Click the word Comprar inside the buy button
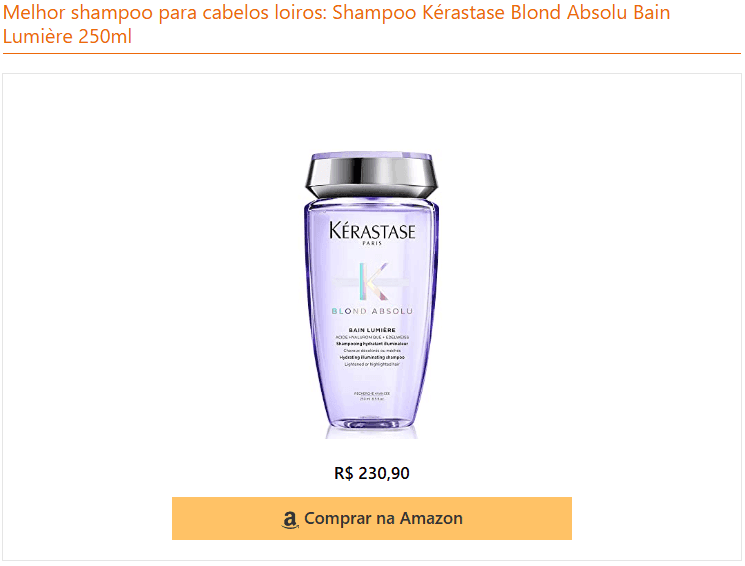Screen dimensions: 745x566 [x=337, y=518]
